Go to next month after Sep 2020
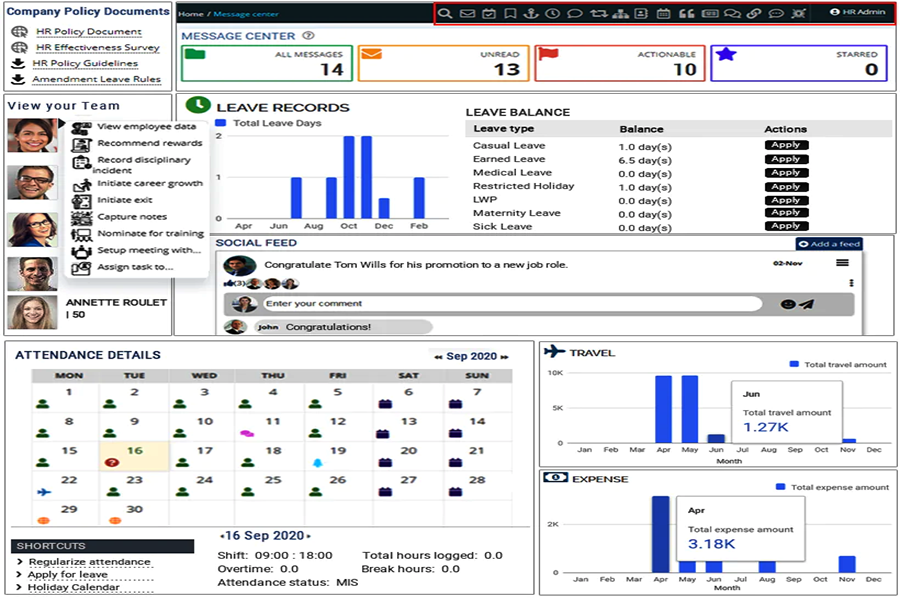Image resolution: width=900 pixels, height=600 pixels. pos(504,356)
